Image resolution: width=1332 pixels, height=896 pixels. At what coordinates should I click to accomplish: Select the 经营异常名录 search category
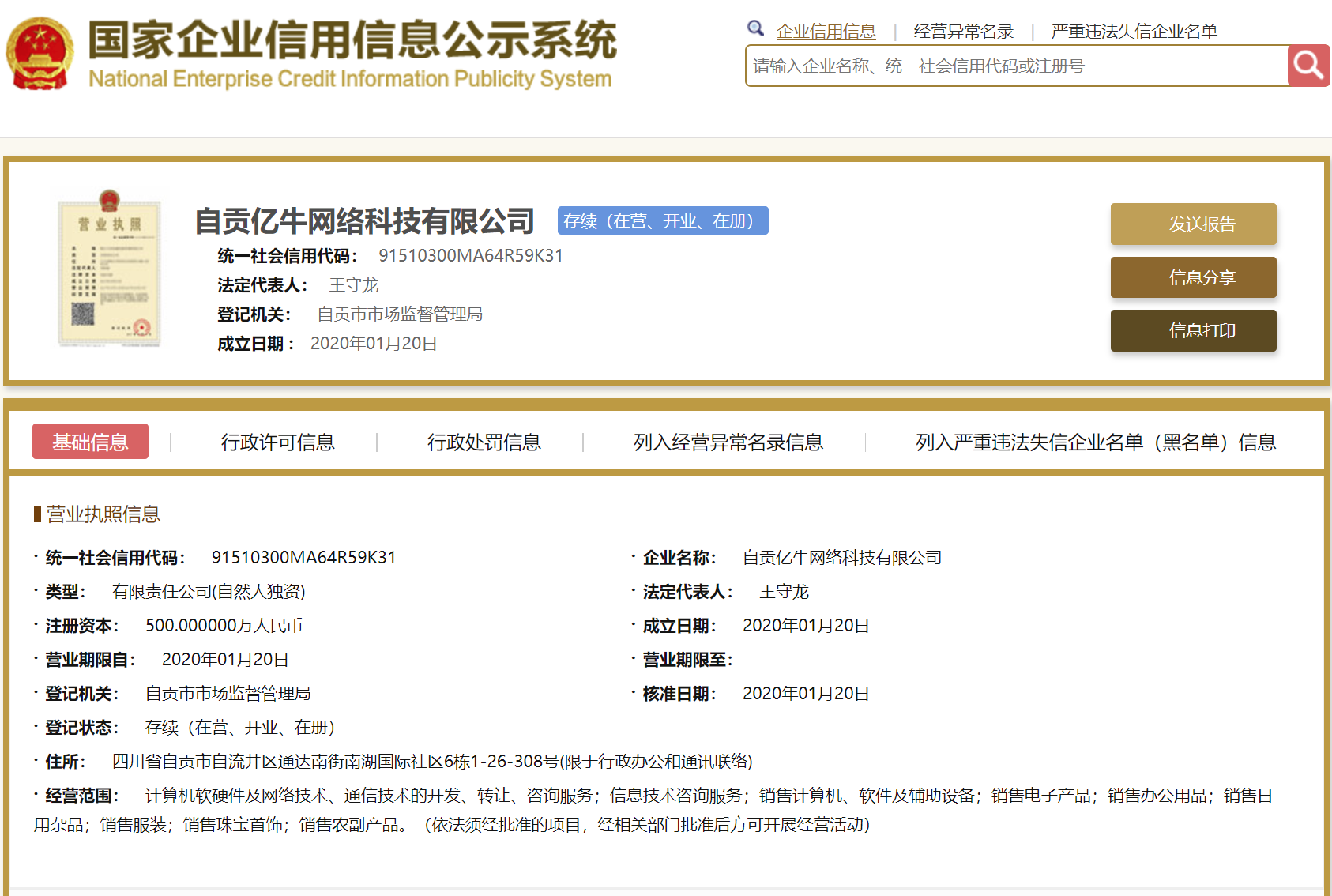coord(963,32)
